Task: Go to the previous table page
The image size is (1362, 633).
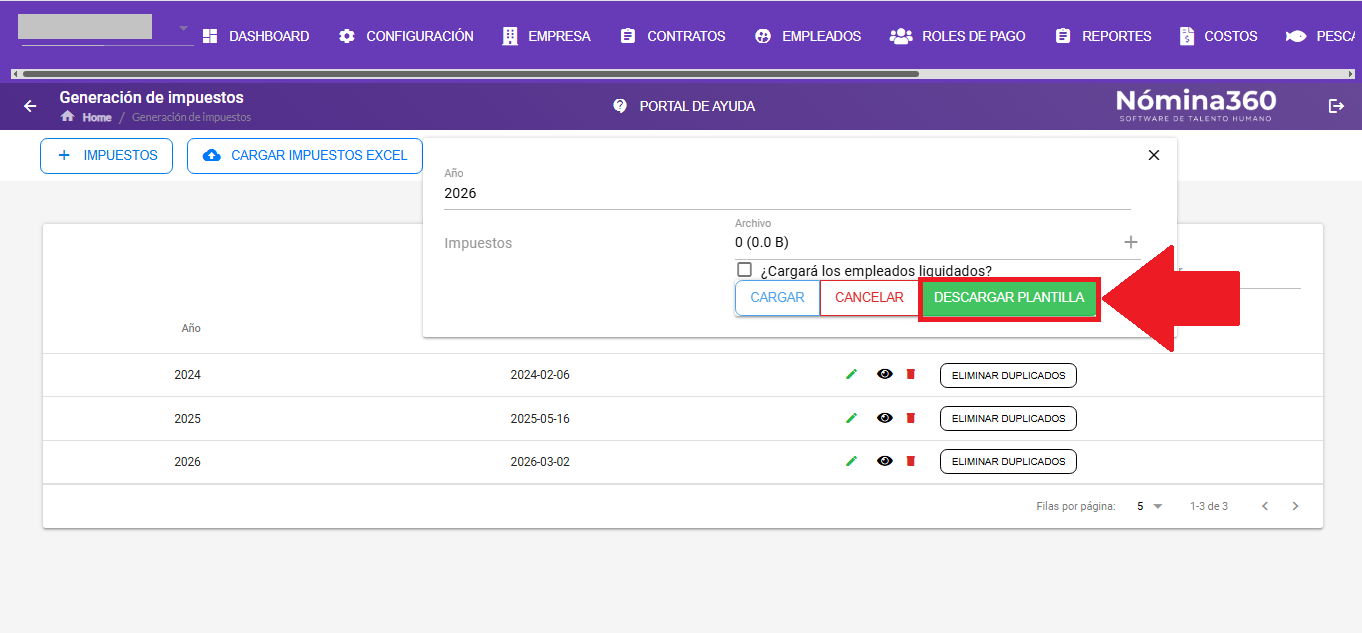Action: pyautogui.click(x=1265, y=506)
